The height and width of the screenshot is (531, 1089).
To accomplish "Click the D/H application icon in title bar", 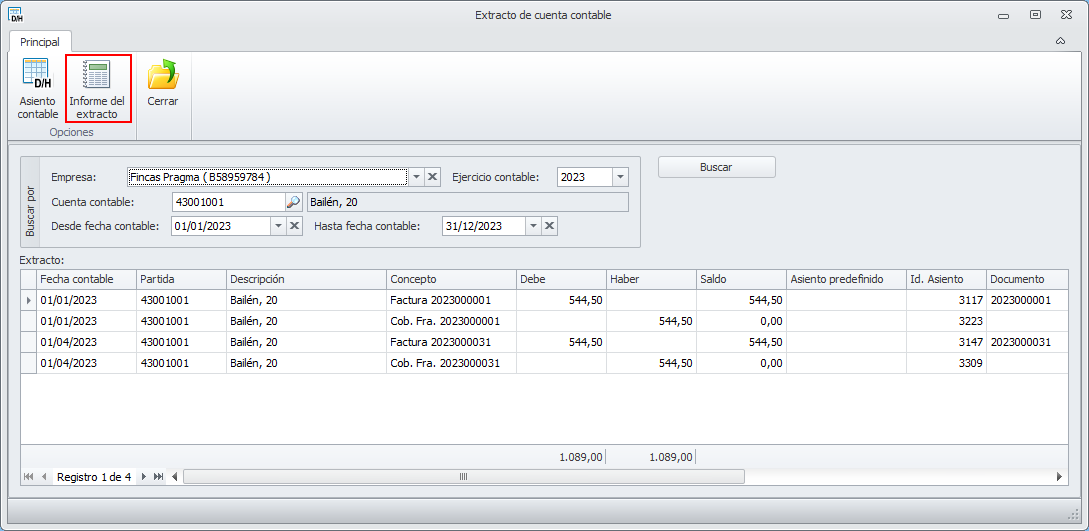I will (x=15, y=15).
